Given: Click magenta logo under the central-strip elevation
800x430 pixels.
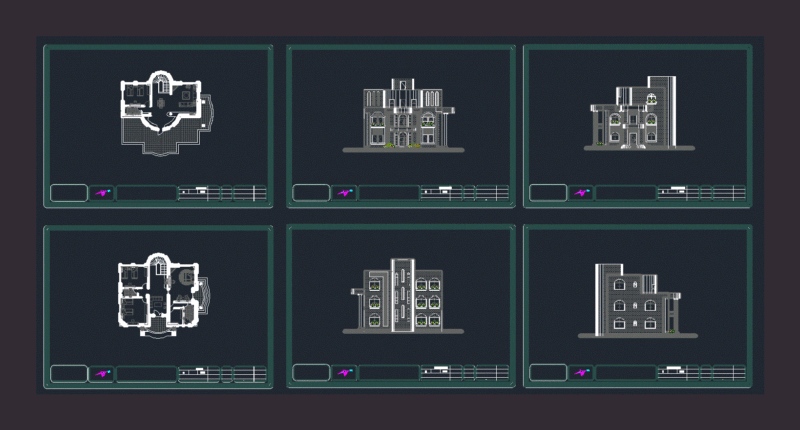Looking at the screenshot, I should (344, 373).
